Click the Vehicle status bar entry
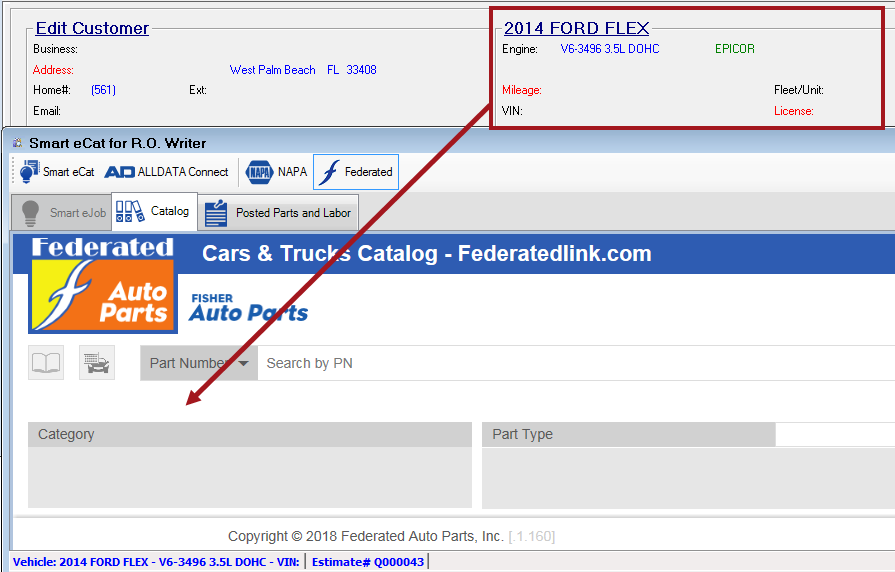The height and width of the screenshot is (572, 895). point(156,562)
